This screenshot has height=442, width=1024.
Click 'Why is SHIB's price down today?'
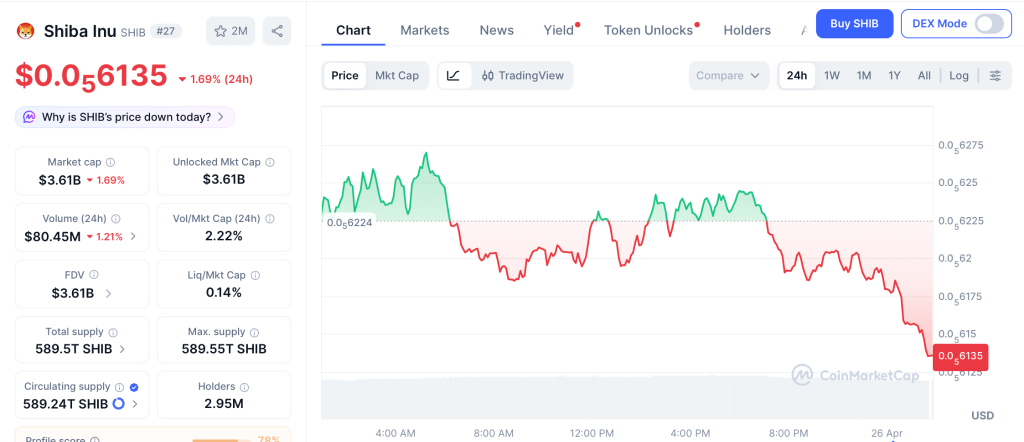pos(125,117)
